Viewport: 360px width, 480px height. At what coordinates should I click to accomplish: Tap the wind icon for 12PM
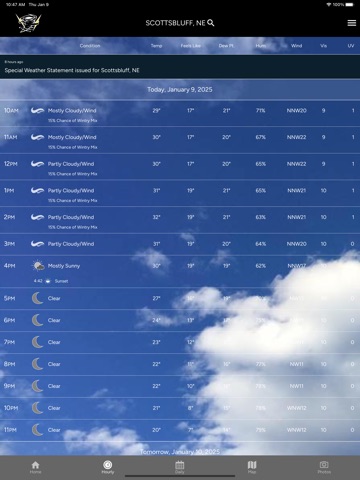pyautogui.click(x=37, y=164)
